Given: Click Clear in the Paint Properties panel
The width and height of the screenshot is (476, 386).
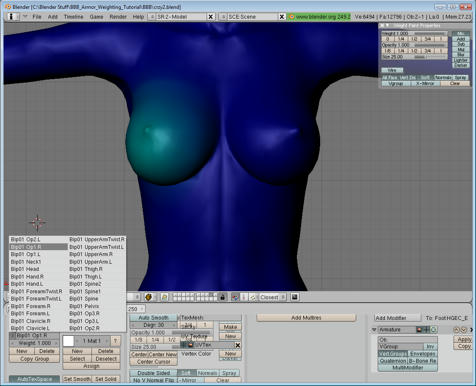Looking at the screenshot, I should 455,83.
